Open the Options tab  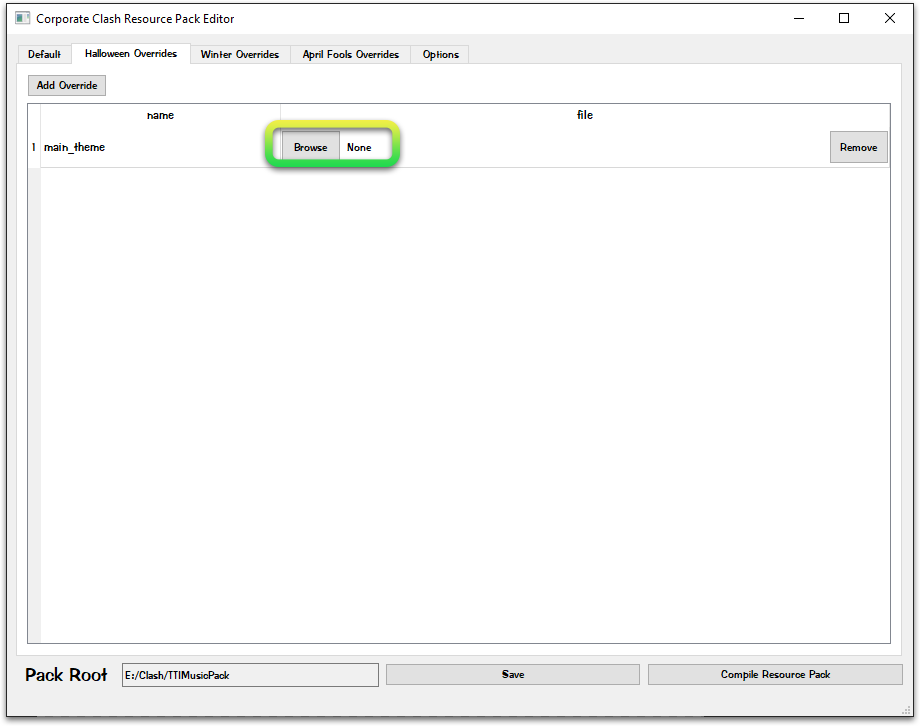(440, 54)
